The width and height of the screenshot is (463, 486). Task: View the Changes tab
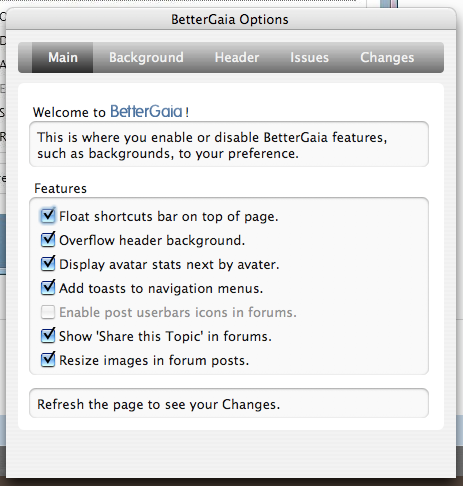pyautogui.click(x=387, y=57)
